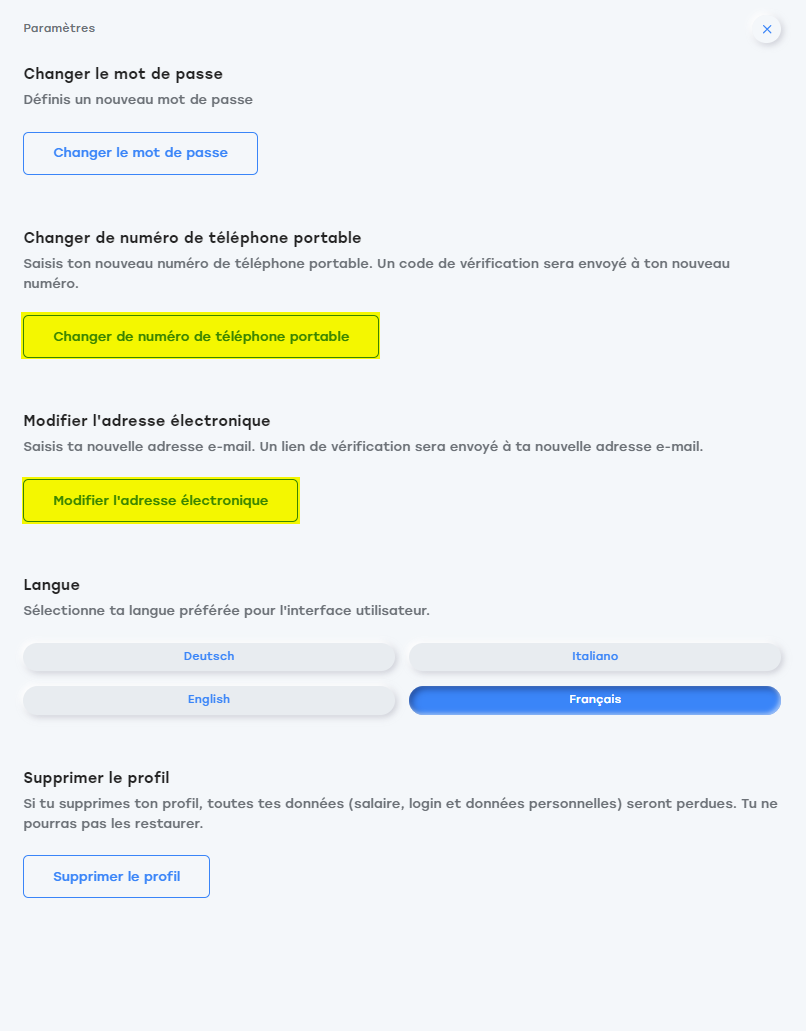Switch the interface language to Italiano
The width and height of the screenshot is (806, 1031).
pyautogui.click(x=595, y=656)
